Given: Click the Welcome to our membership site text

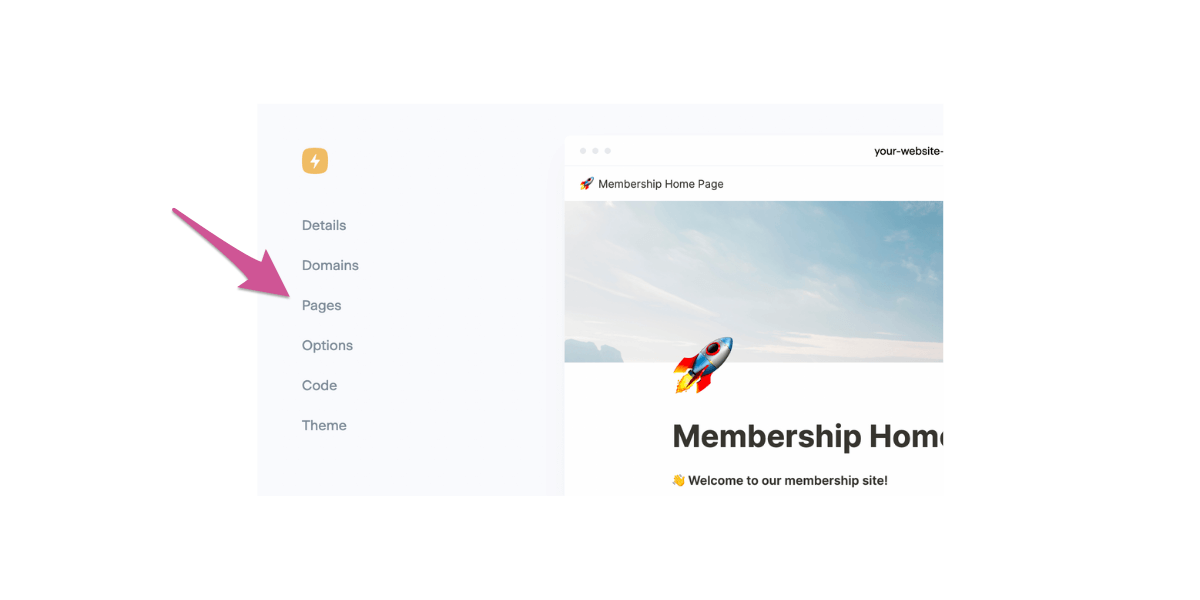Looking at the screenshot, I should coord(788,481).
